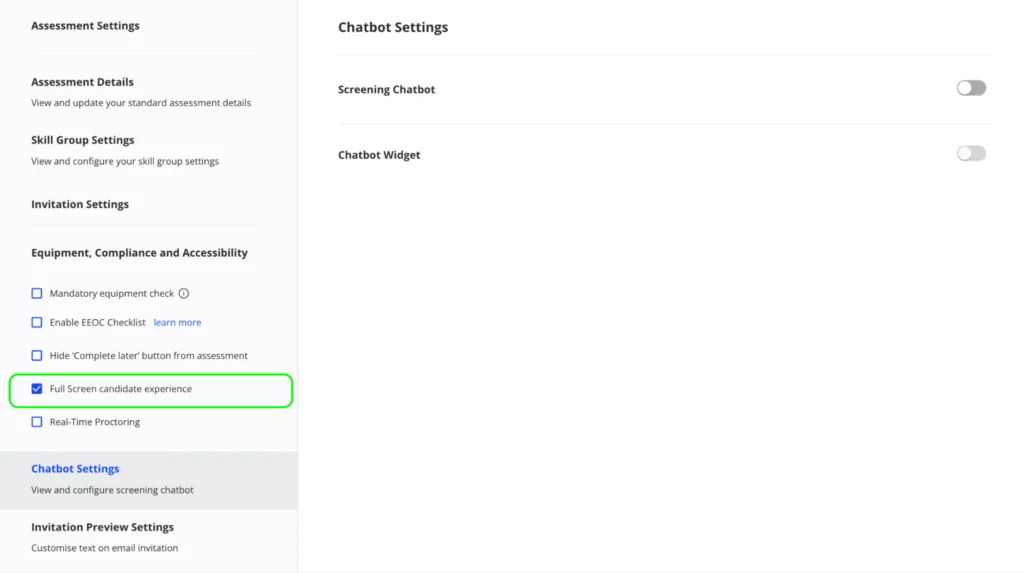Uncheck Full Screen candidate experience
The height and width of the screenshot is (573, 1024).
pyautogui.click(x=37, y=389)
